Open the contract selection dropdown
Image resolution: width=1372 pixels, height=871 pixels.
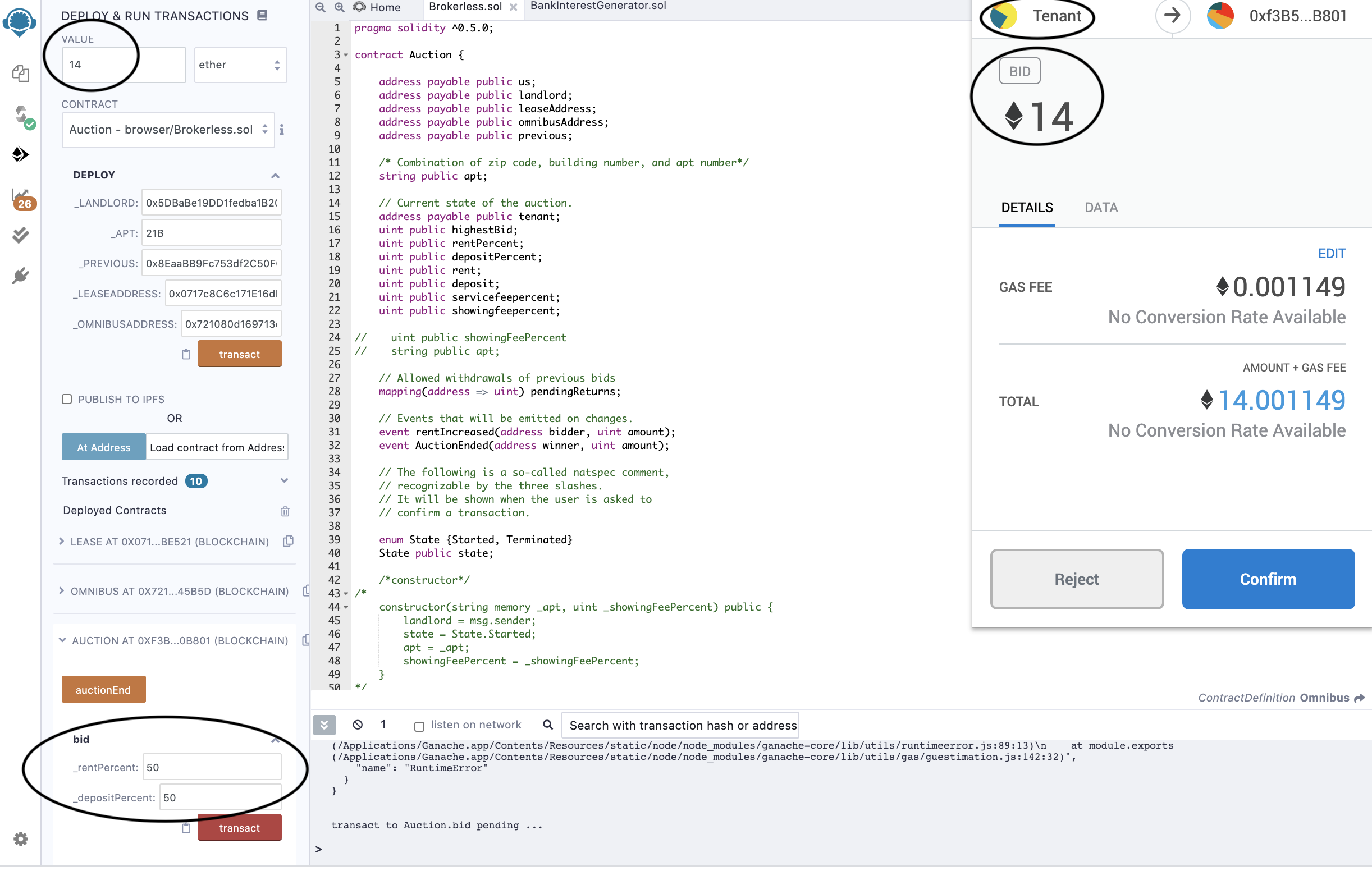pyautogui.click(x=168, y=130)
